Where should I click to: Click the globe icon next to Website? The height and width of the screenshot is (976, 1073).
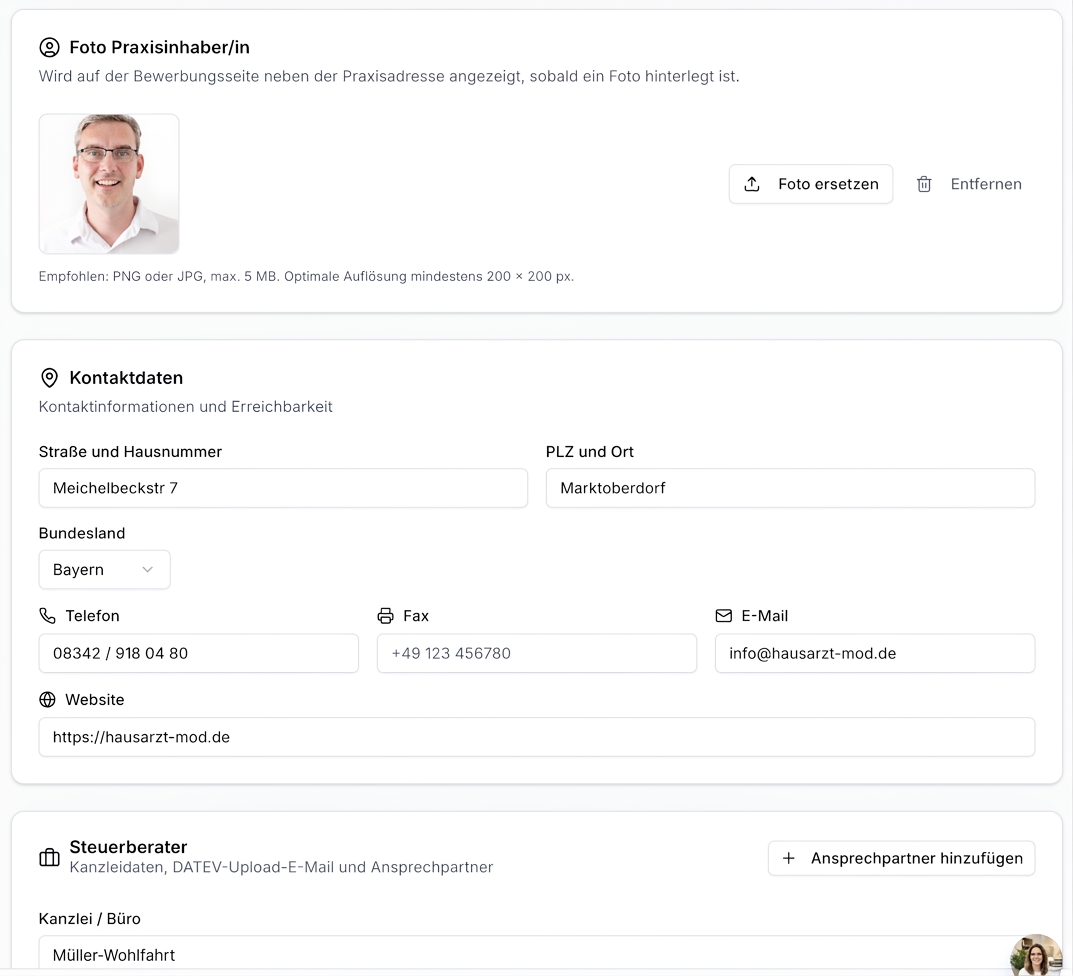(47, 699)
